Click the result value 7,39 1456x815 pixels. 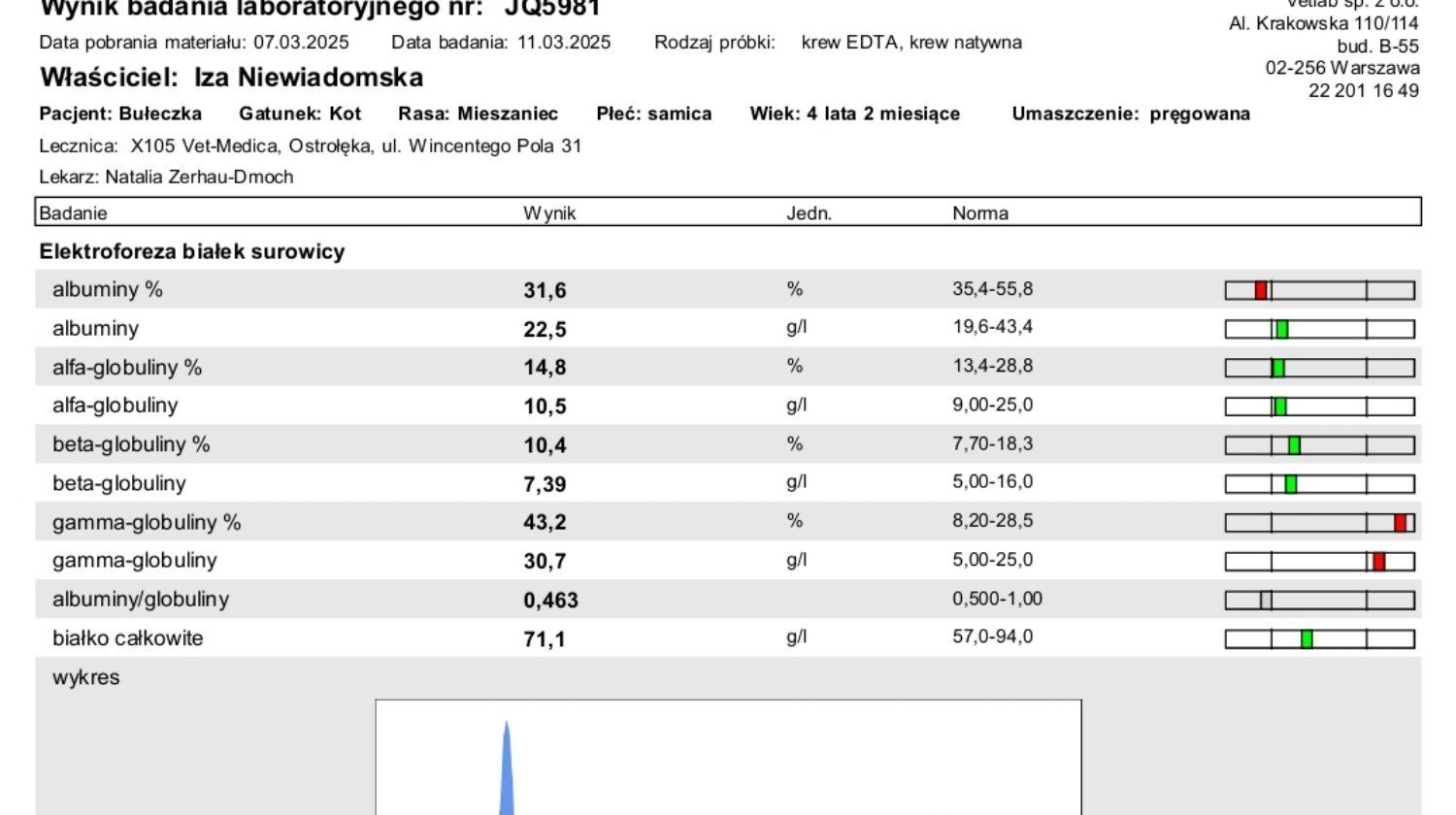(545, 484)
